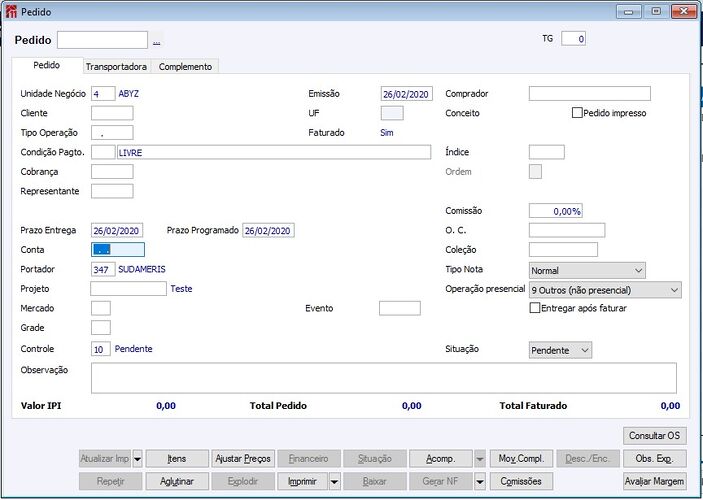Viewport: 703px width, 500px height.
Task: Focus the Observação text area
Action: pos(384,378)
